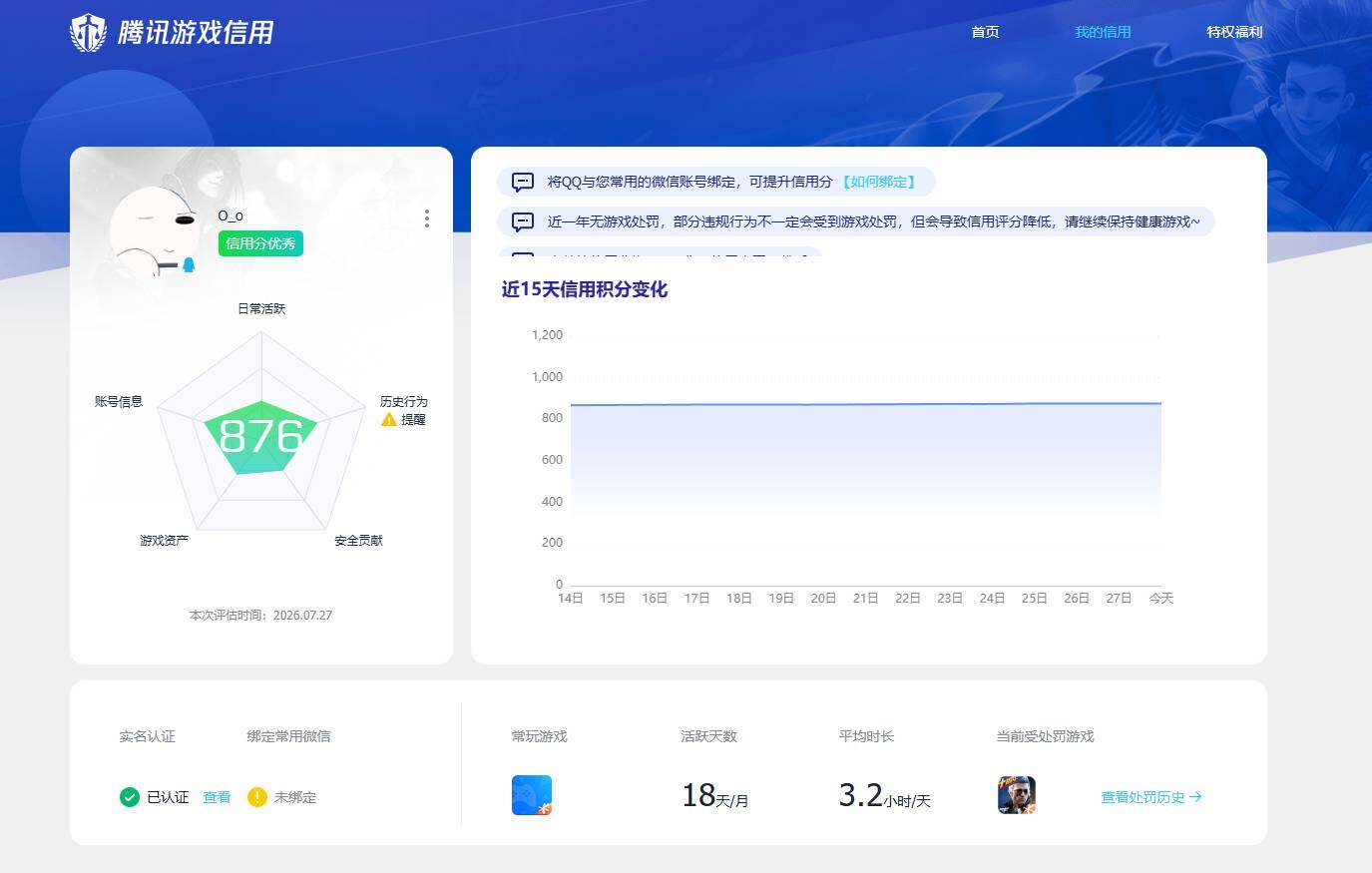Click the 23日 date on the chart axis
This screenshot has height=873, width=1372.
point(950,599)
